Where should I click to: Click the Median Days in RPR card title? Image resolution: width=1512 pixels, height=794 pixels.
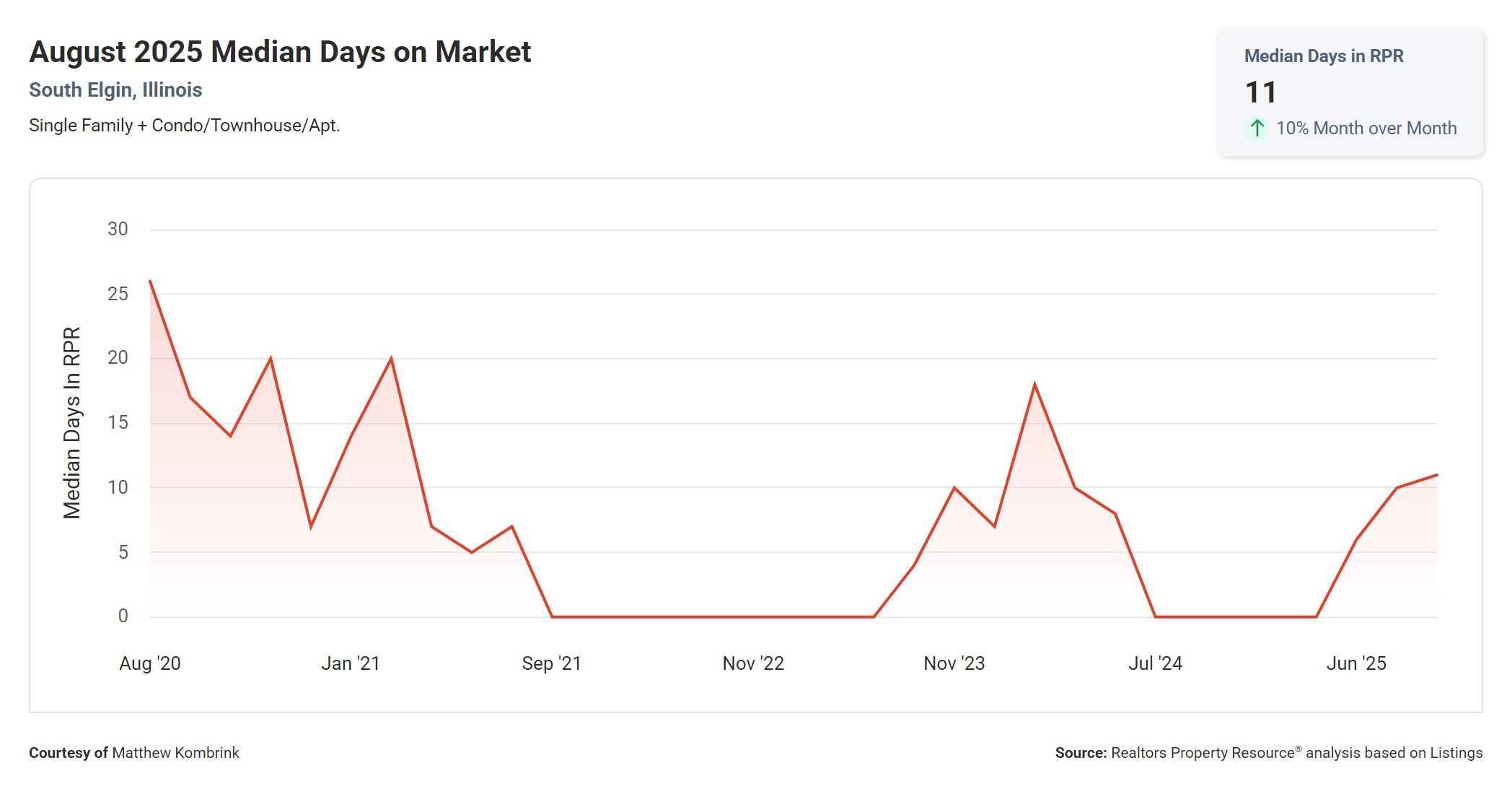[x=1323, y=56]
